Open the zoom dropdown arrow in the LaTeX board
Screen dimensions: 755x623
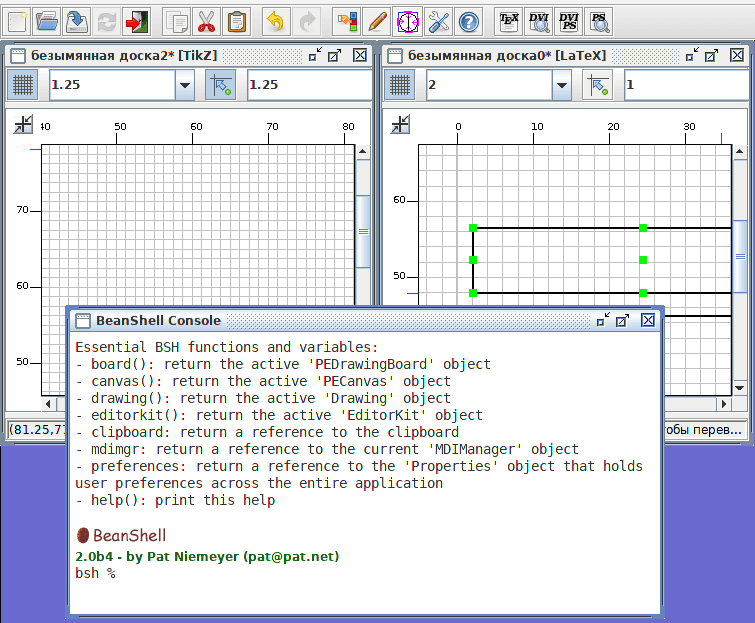(561, 85)
